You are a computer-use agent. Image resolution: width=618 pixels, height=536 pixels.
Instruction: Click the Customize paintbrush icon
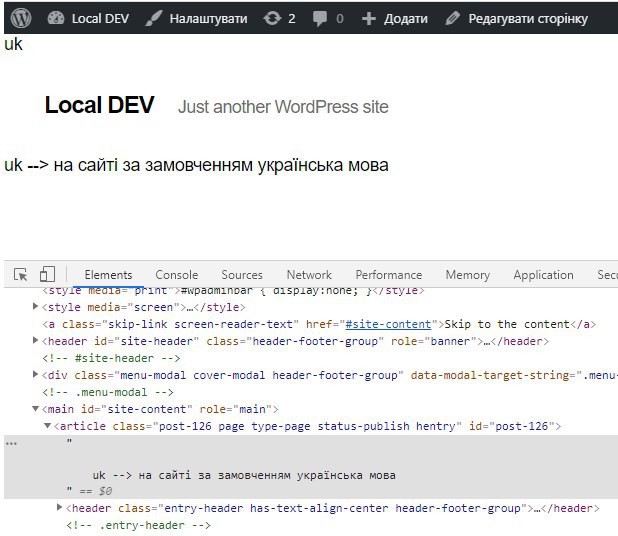coord(154,18)
